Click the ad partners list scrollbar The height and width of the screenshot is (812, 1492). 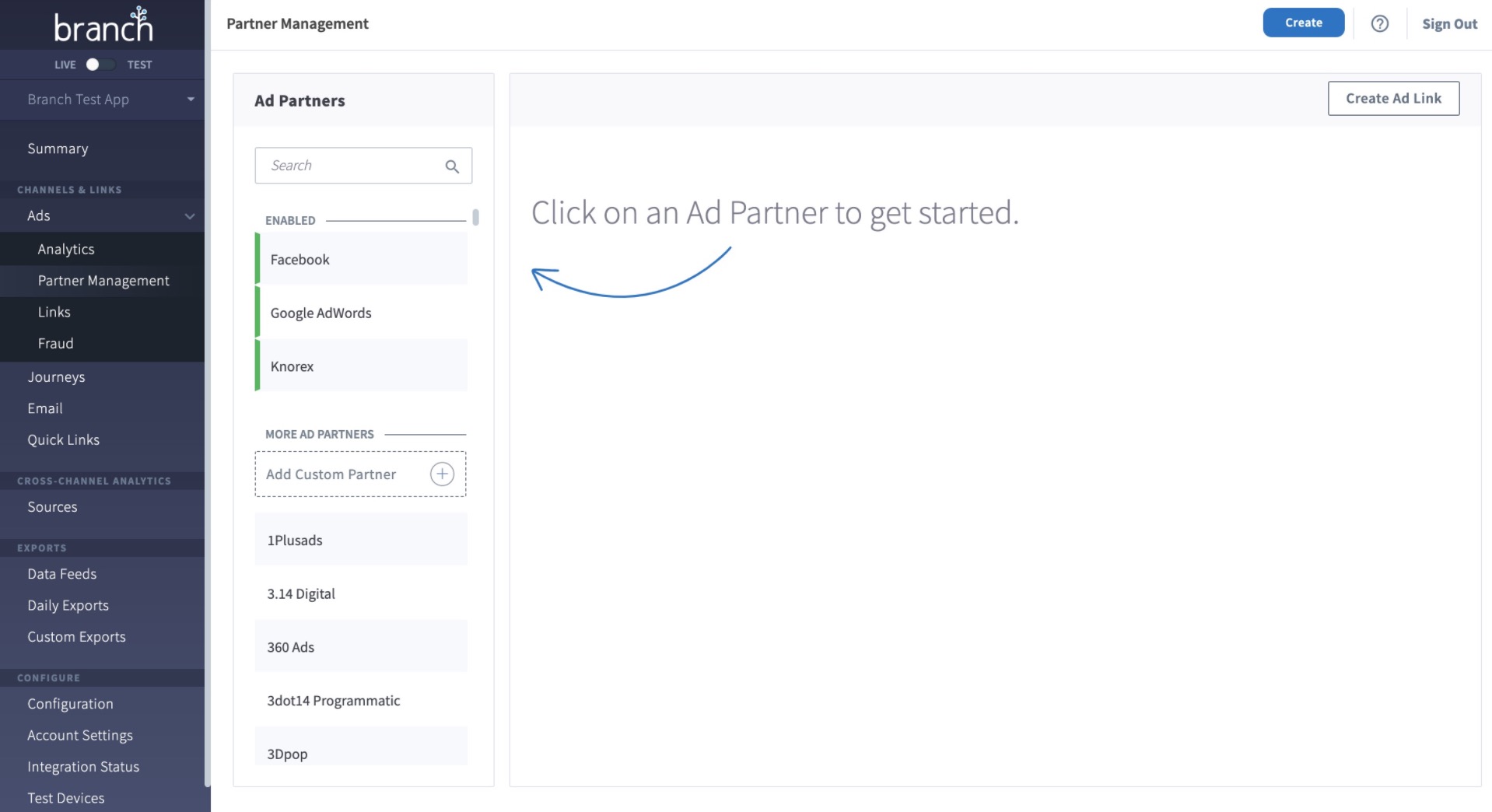pos(475,217)
